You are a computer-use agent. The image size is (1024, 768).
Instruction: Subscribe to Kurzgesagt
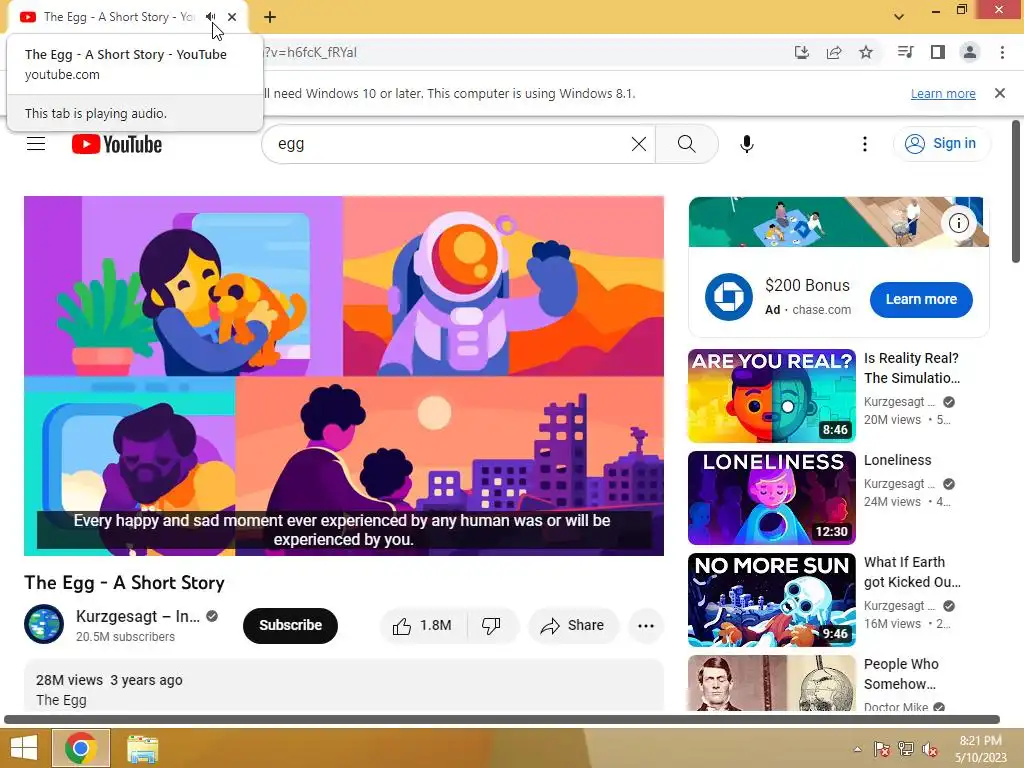pyautogui.click(x=290, y=626)
